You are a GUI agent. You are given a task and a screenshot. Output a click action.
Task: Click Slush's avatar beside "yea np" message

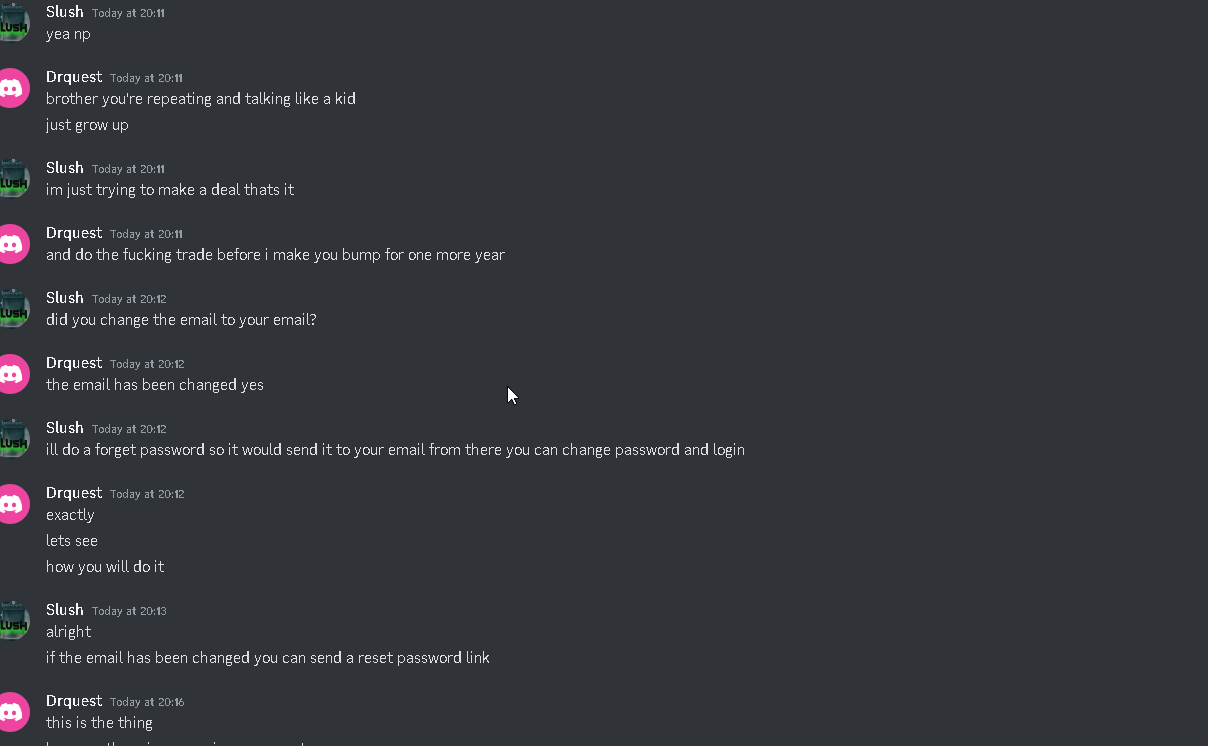pos(11,23)
